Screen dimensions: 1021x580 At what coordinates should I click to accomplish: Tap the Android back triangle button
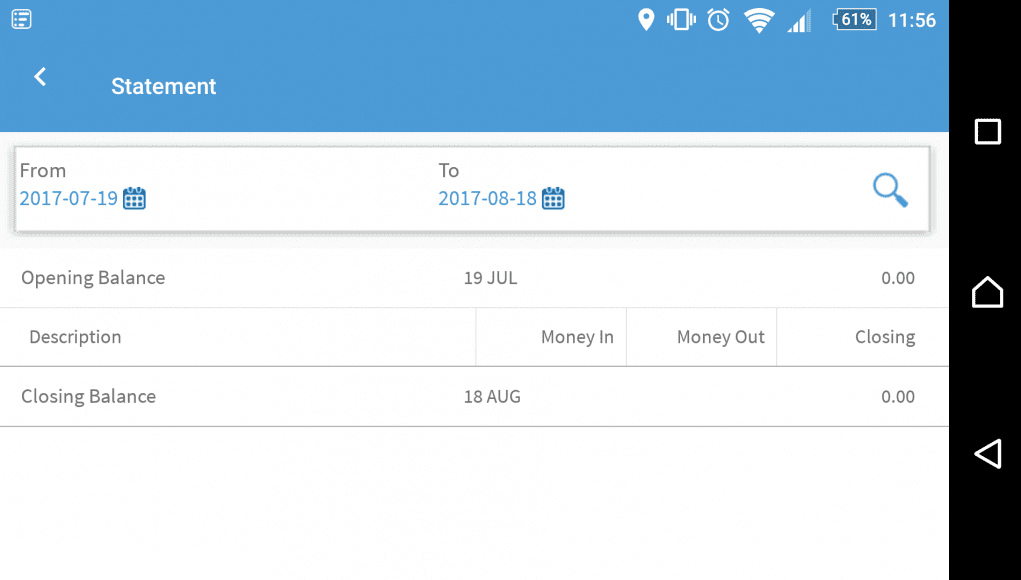coord(987,454)
